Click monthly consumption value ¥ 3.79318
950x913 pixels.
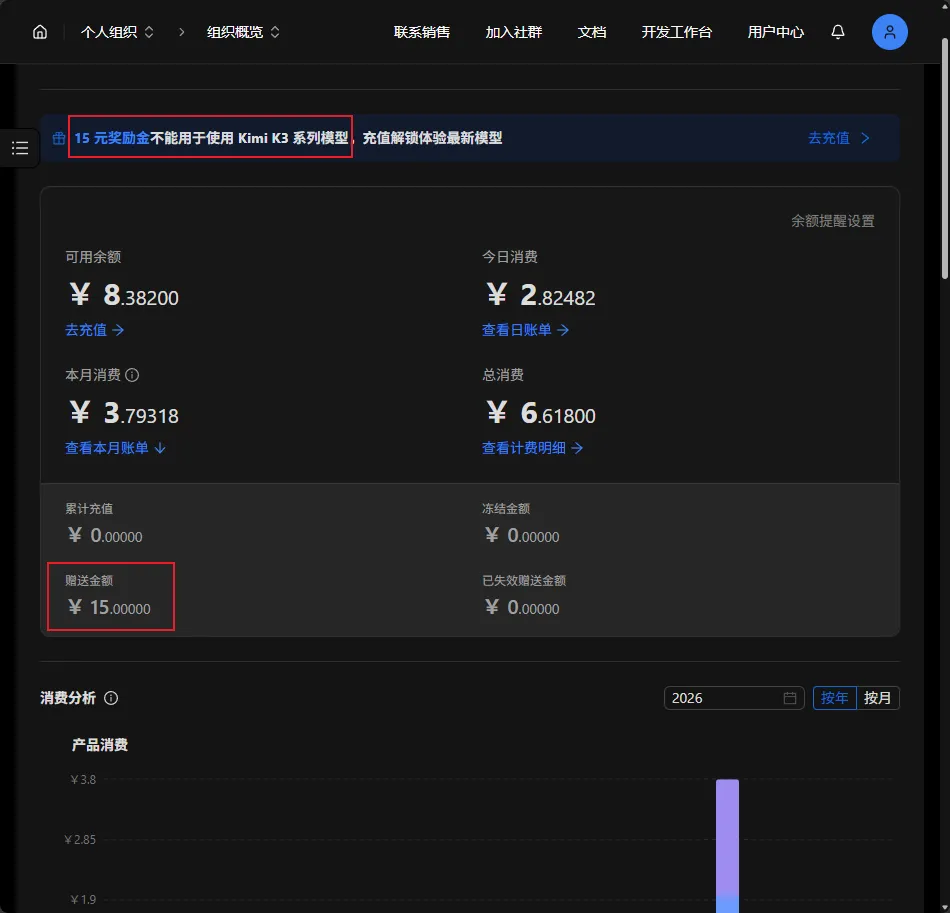point(124,413)
